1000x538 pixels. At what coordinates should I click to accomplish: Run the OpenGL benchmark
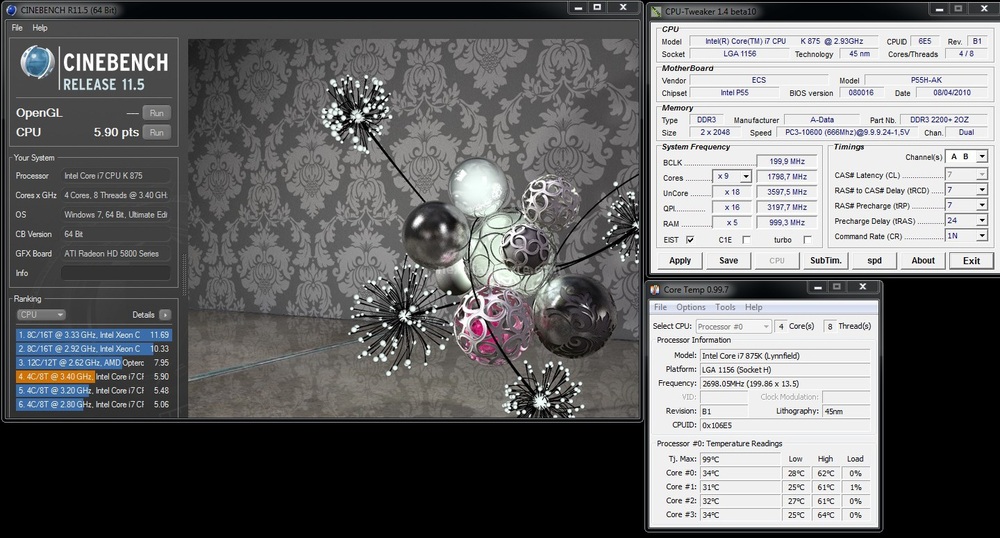(157, 113)
